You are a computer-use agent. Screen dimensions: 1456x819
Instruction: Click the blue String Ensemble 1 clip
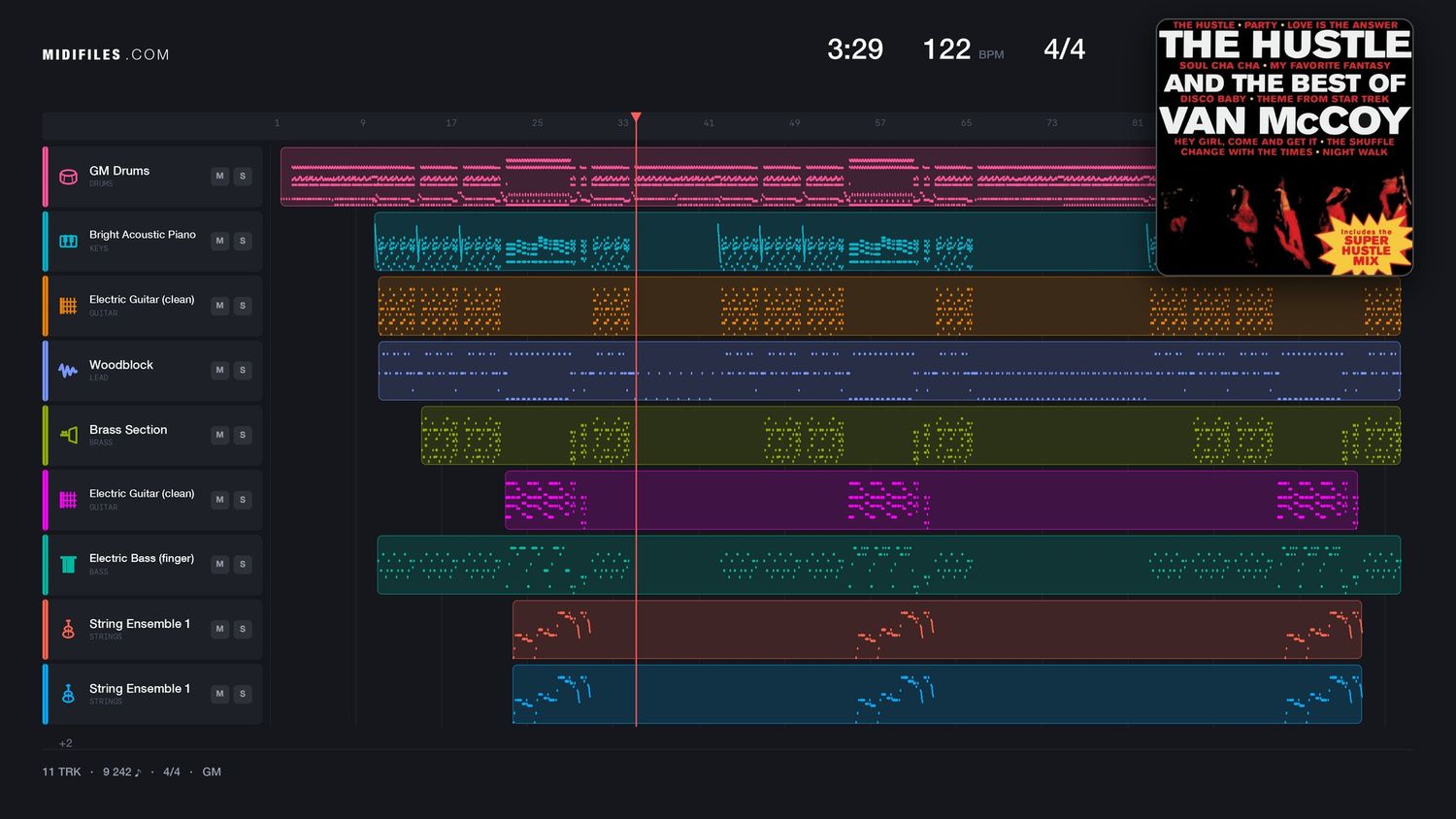[937, 694]
